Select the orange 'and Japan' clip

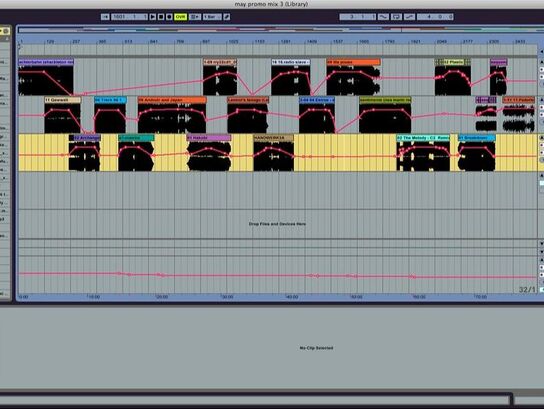click(172, 100)
